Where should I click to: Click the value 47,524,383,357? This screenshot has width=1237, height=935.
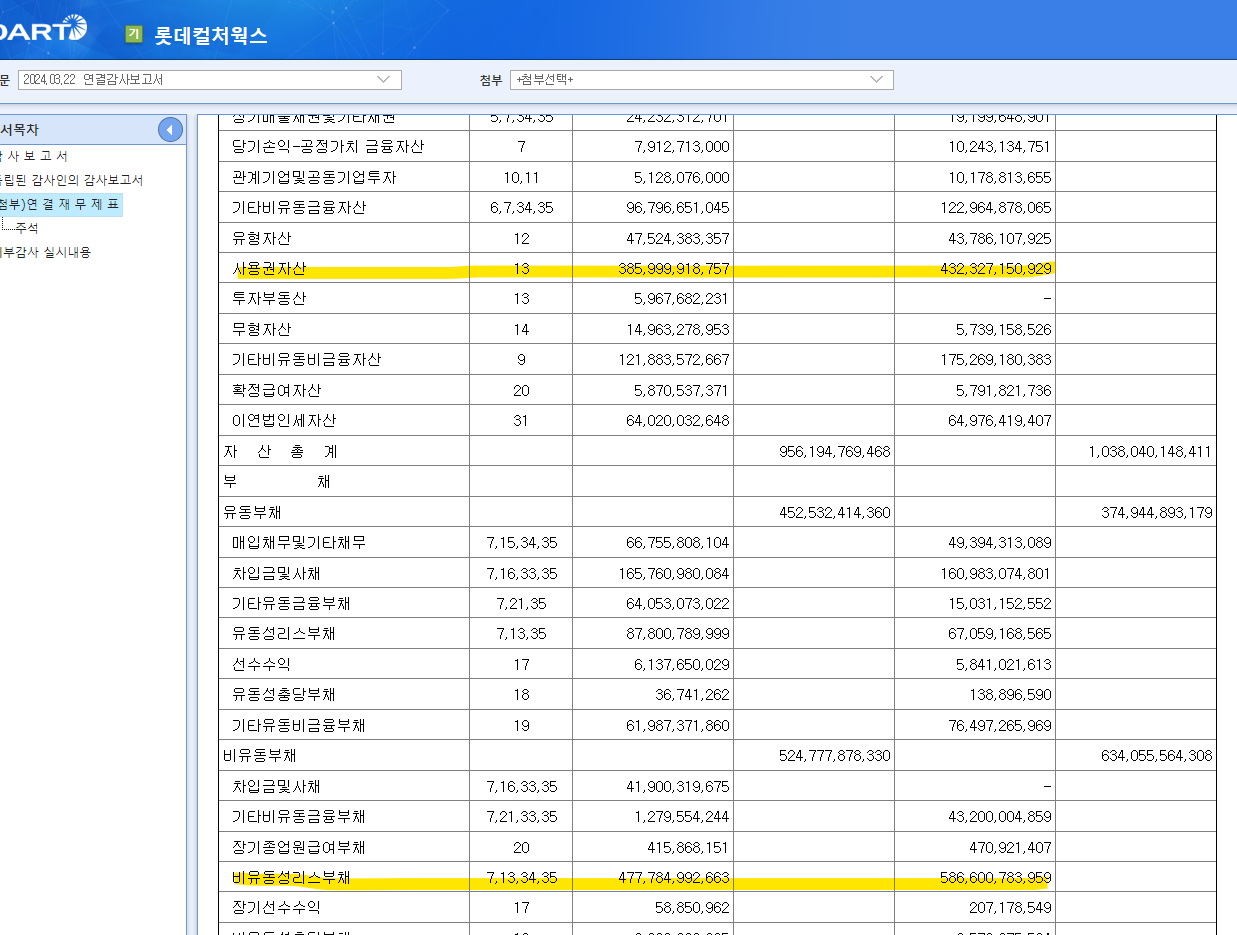click(x=678, y=239)
